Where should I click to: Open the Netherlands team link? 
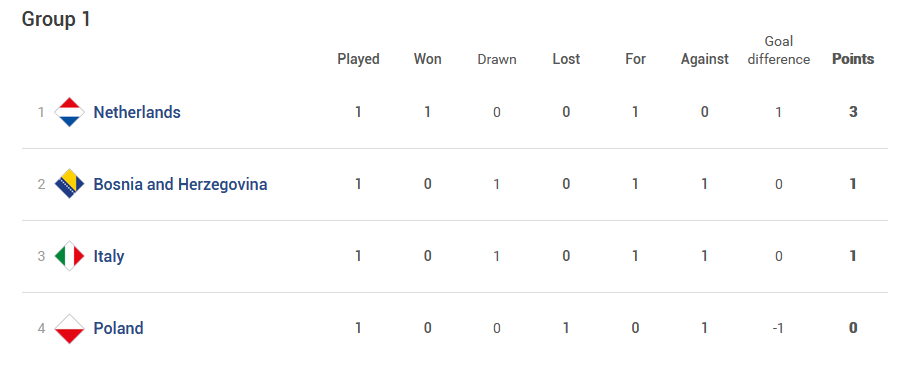[137, 112]
